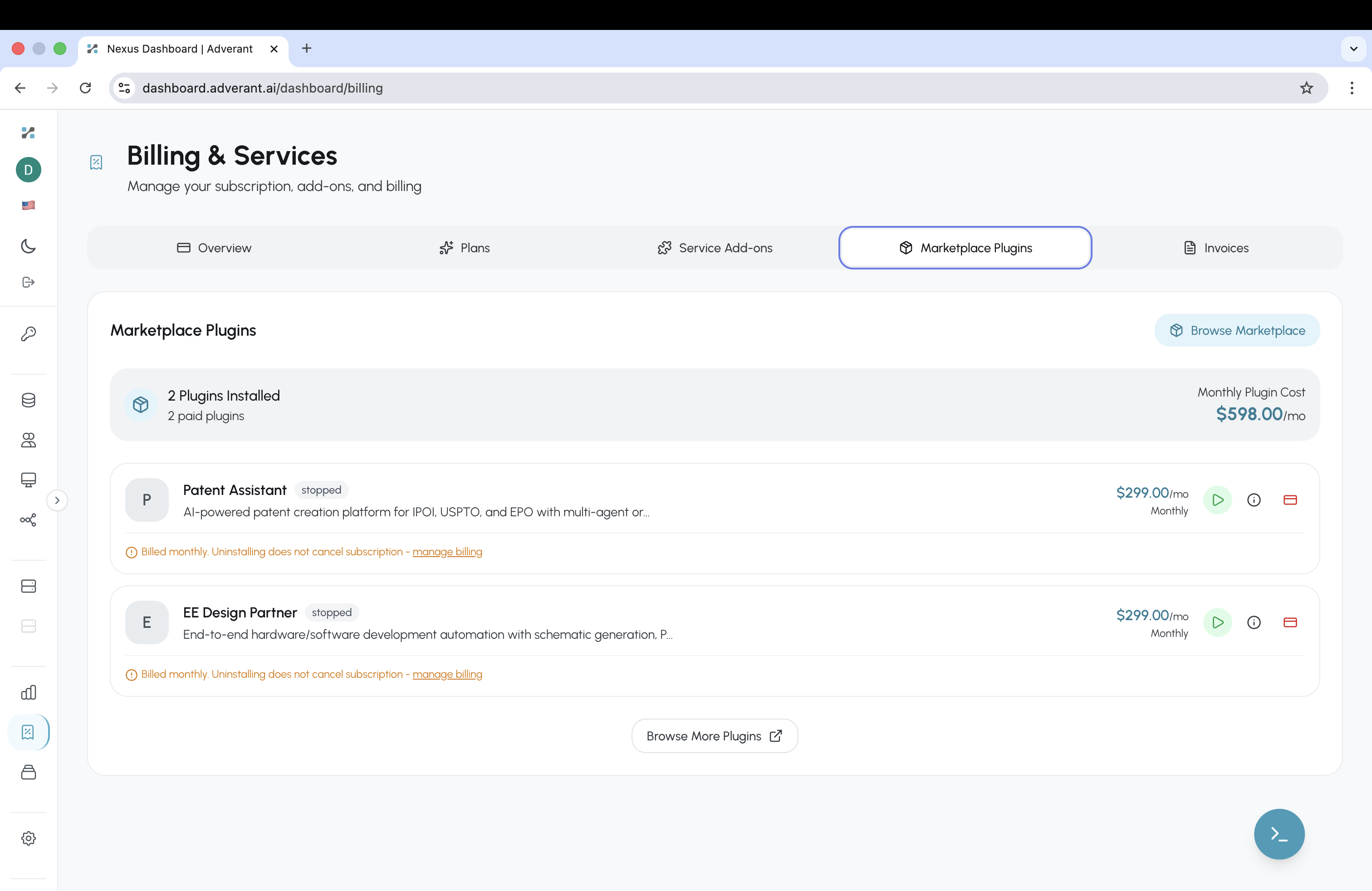Toggle dark mode with the moon icon
1372x891 pixels.
tap(28, 246)
